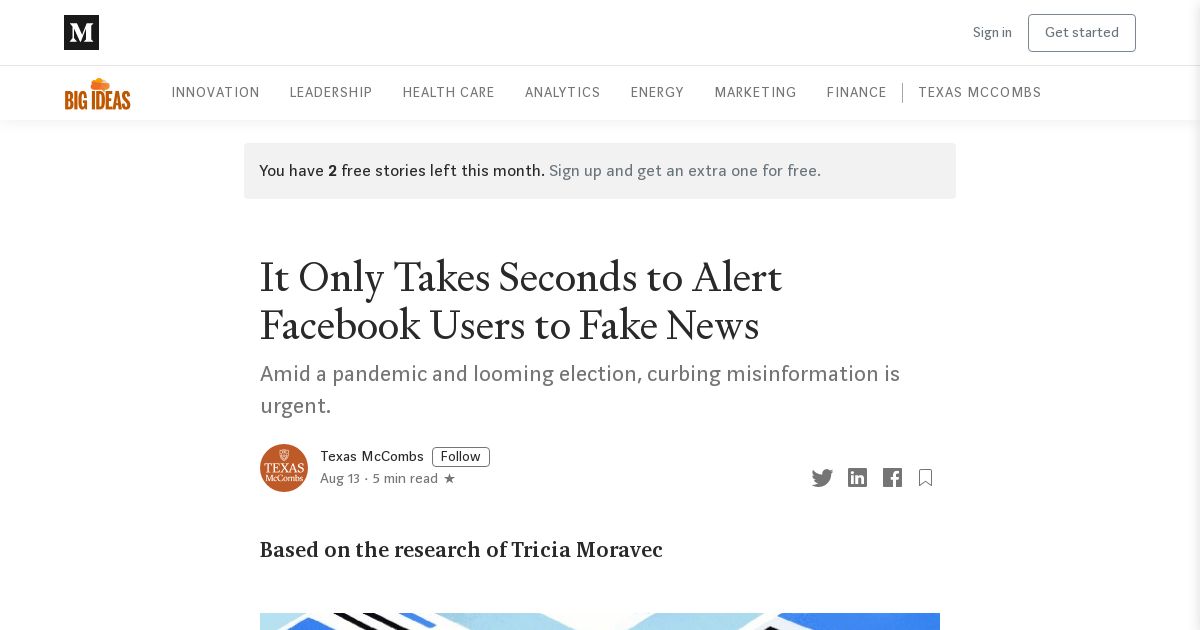The image size is (1200, 630).
Task: Click the member-only star icon
Action: 449,479
